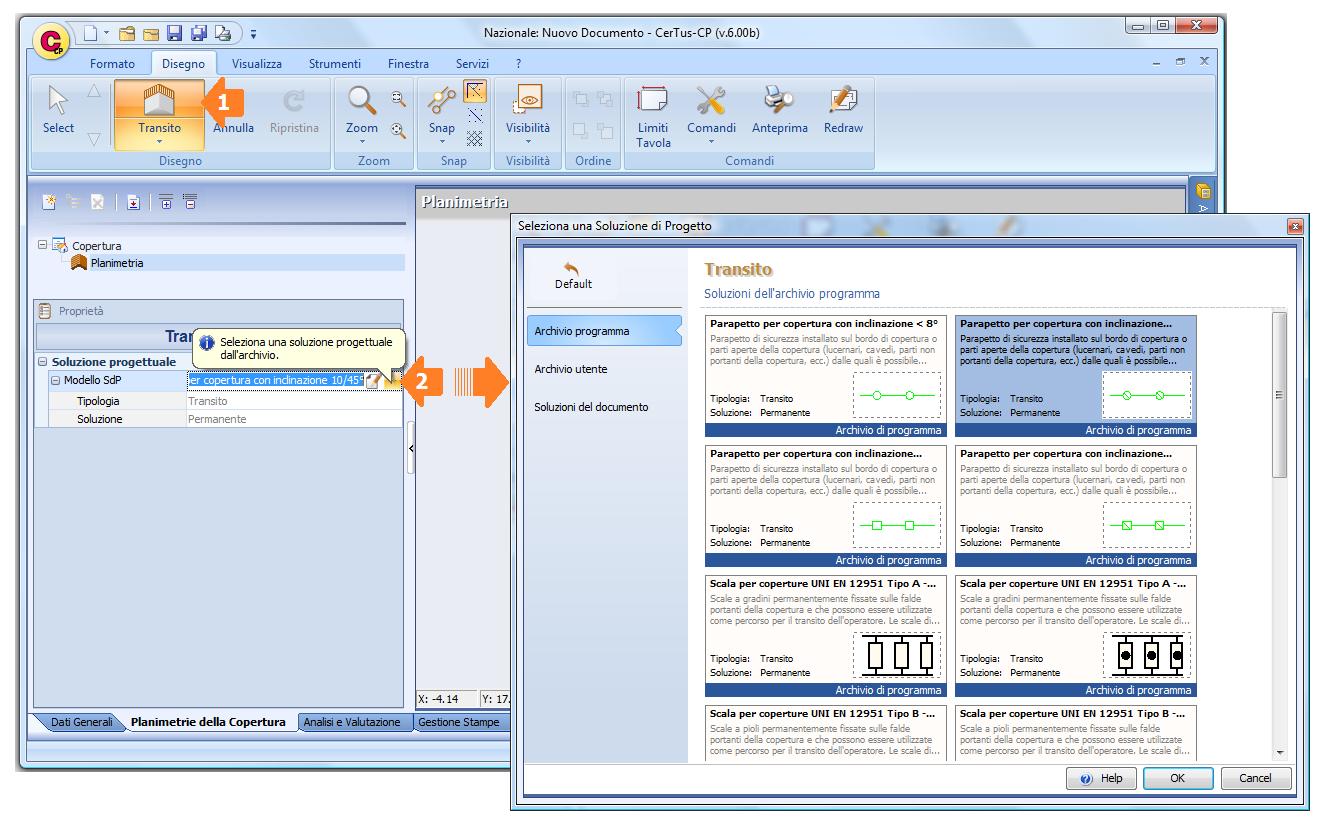Toggle the middle dotted-line snap mode
The image size is (1327, 825).
point(476,116)
